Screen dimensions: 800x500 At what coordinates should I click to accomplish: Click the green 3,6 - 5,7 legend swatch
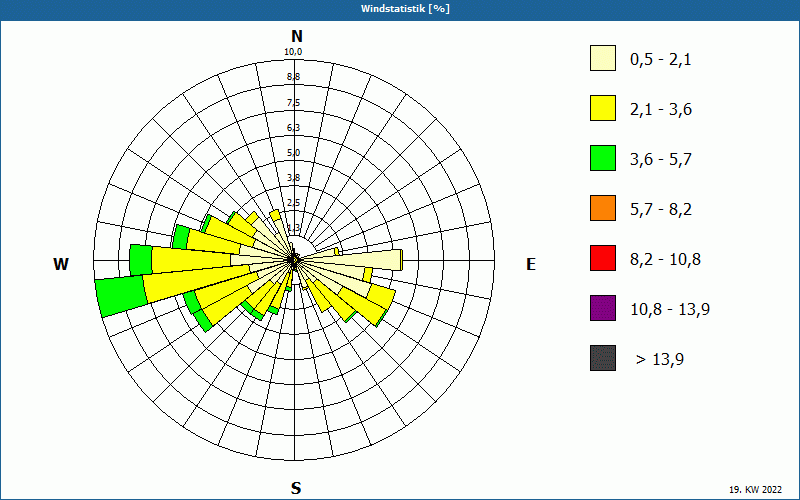coord(603,158)
